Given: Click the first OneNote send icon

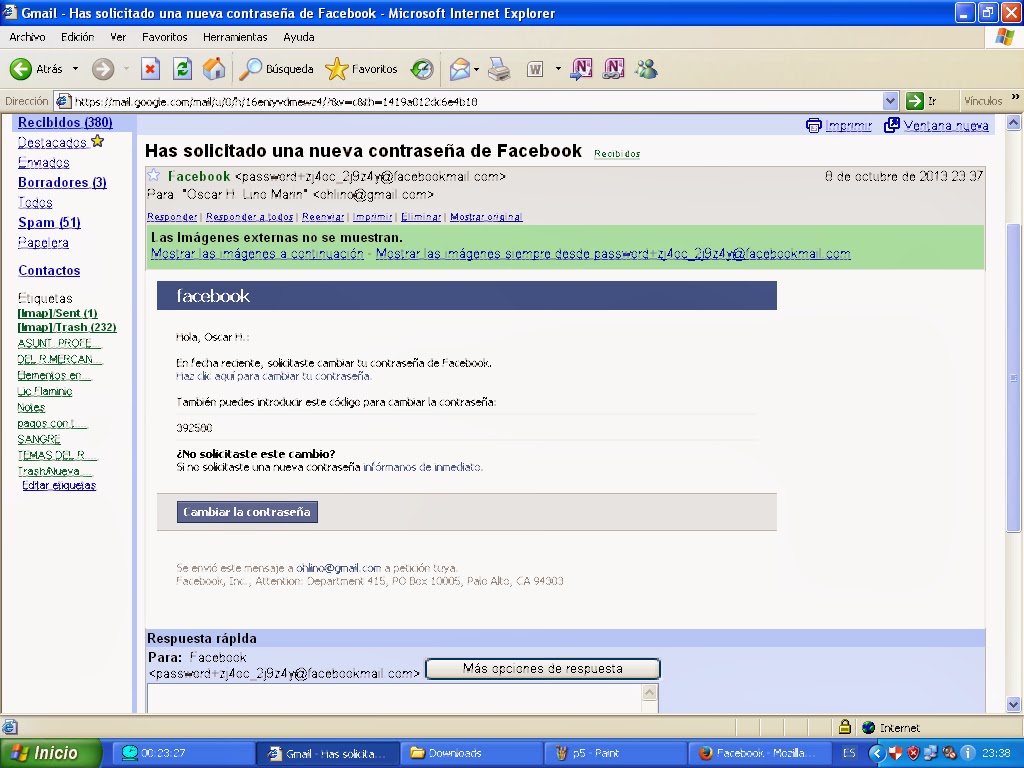Looking at the screenshot, I should coord(581,69).
